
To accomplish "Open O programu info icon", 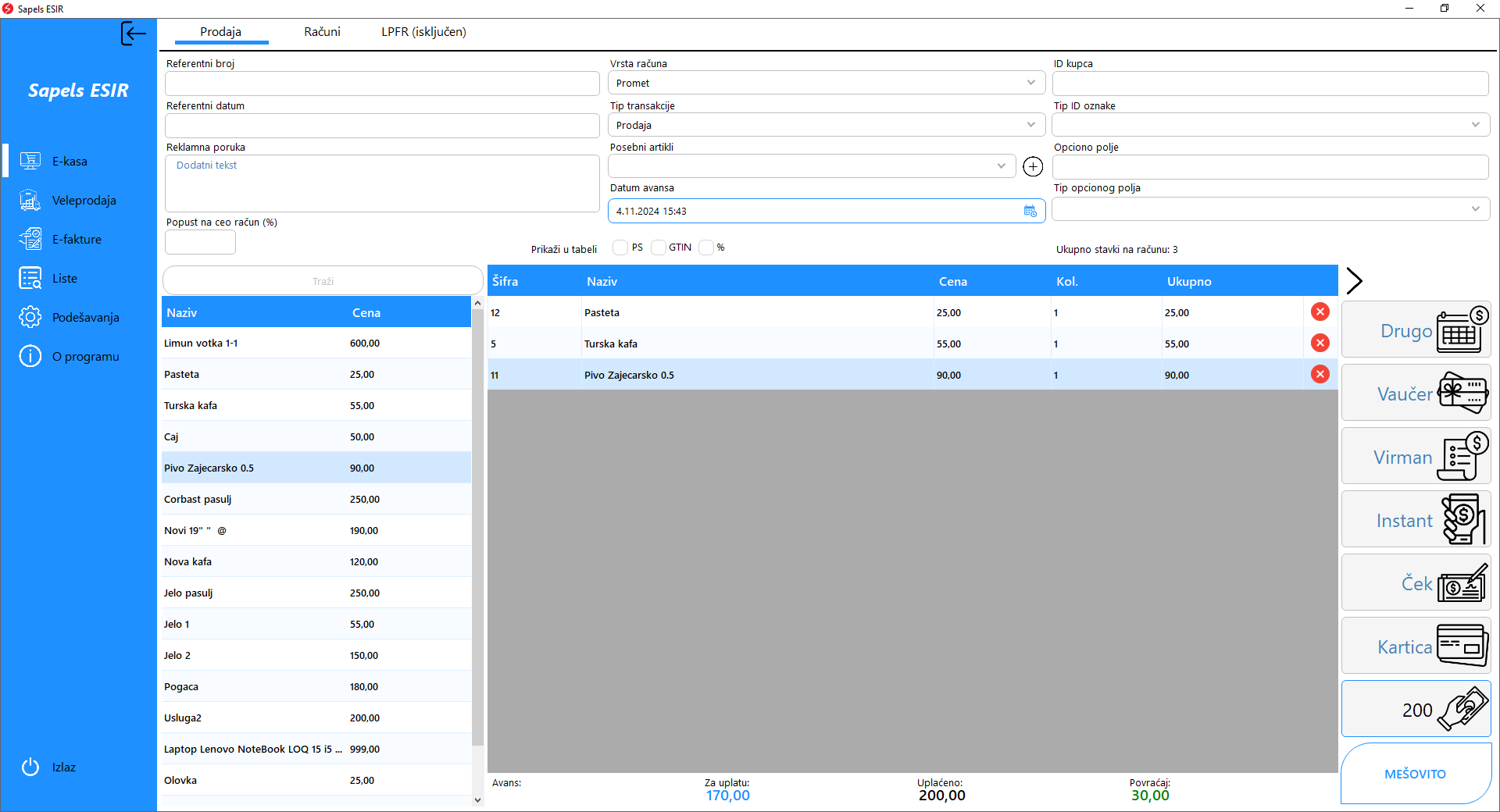I will tap(30, 356).
